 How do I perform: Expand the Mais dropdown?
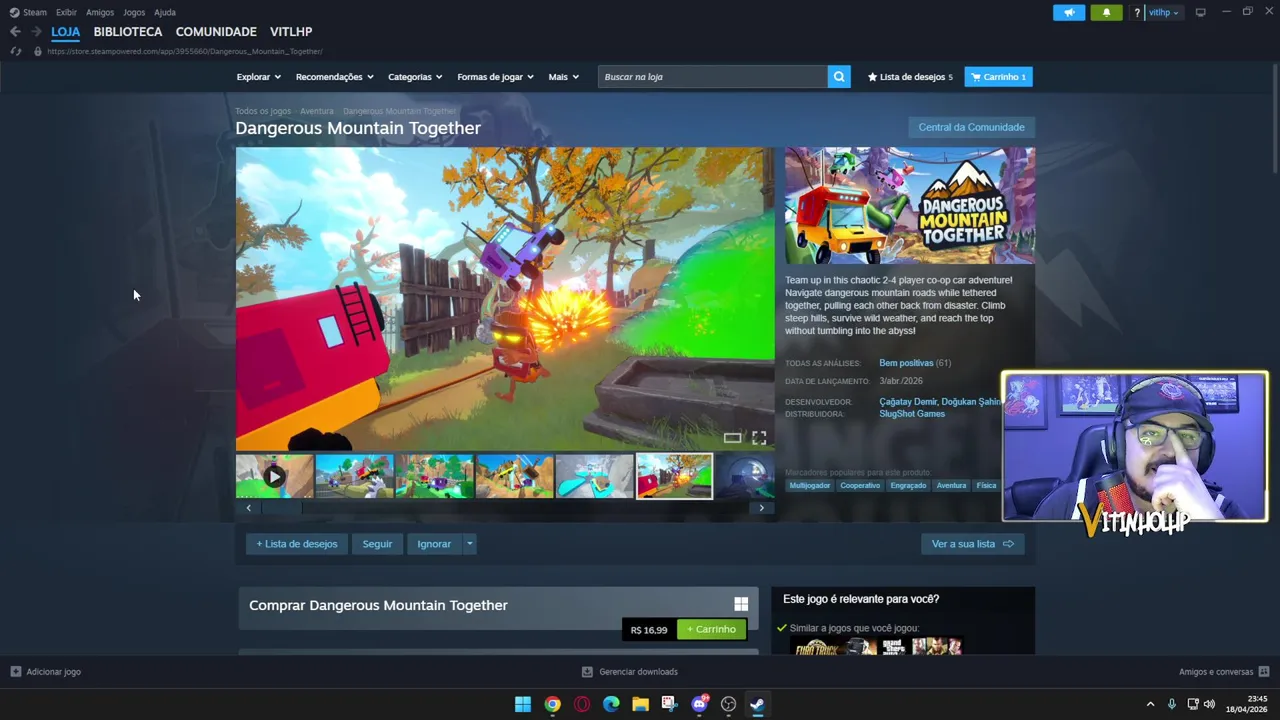click(x=563, y=77)
